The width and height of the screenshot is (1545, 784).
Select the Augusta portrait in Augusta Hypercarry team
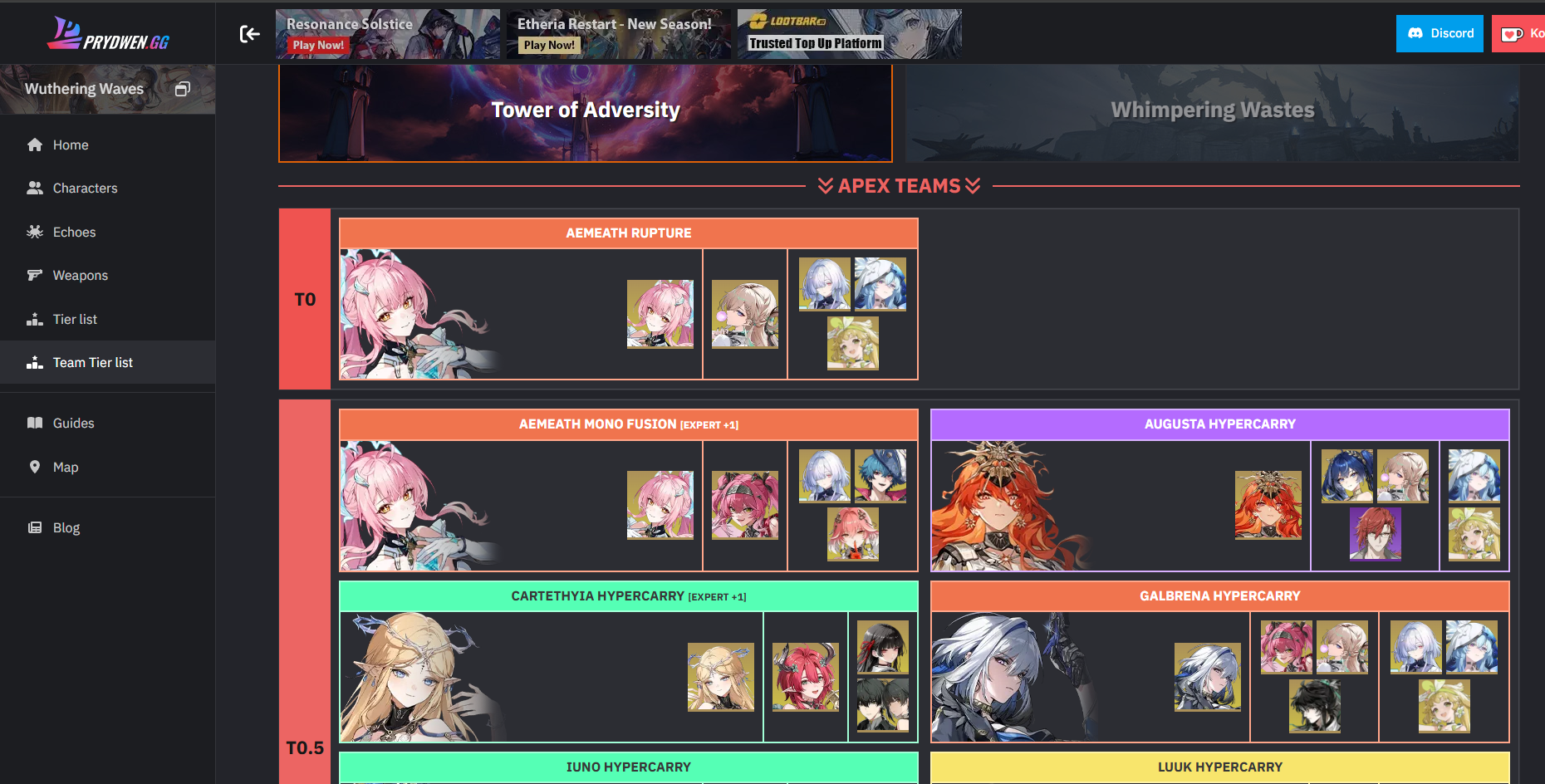click(x=1268, y=505)
